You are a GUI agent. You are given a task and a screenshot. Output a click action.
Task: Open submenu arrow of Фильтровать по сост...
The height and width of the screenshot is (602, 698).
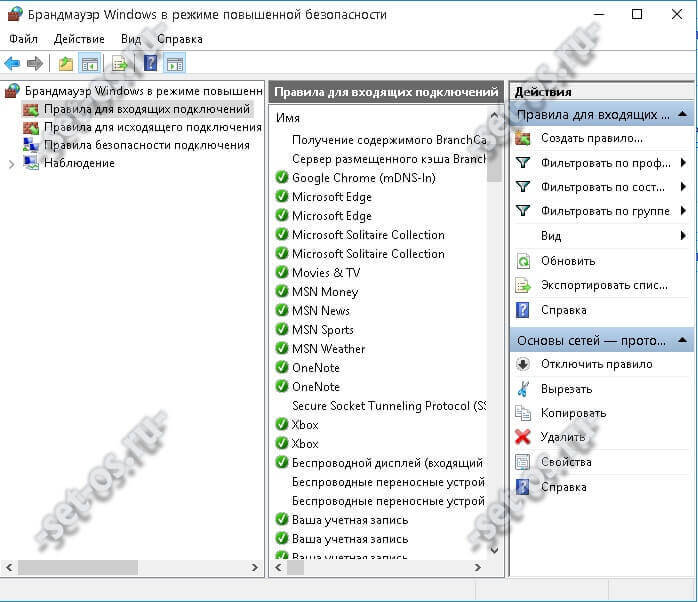point(683,187)
